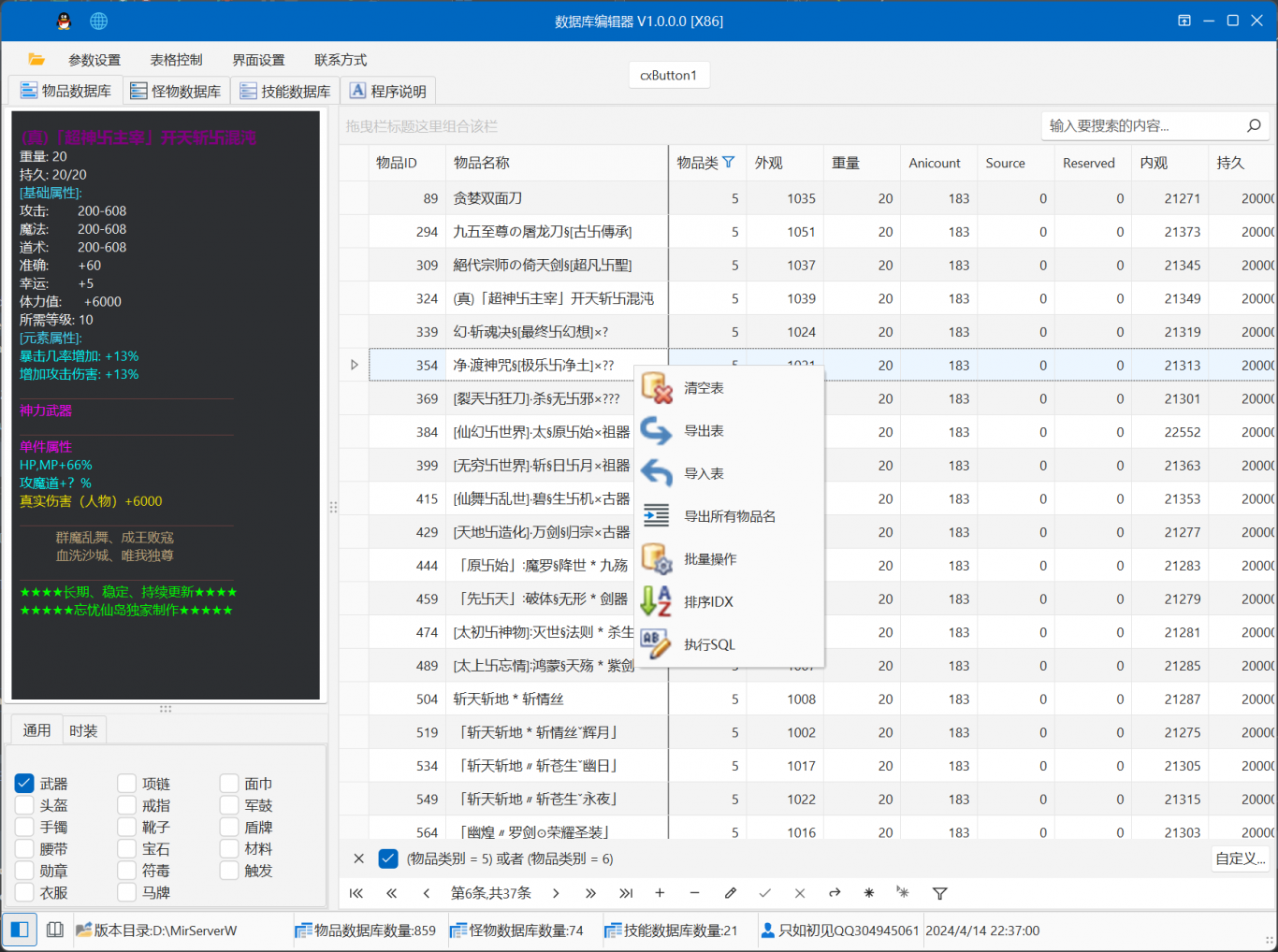Image resolution: width=1278 pixels, height=952 pixels.
Task: Click the penguin QQ icon in title bar
Action: [64, 21]
